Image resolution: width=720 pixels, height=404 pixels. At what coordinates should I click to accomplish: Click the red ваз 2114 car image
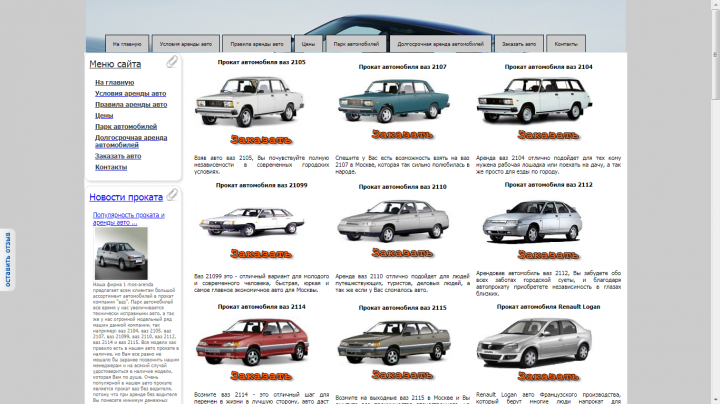(x=252, y=342)
